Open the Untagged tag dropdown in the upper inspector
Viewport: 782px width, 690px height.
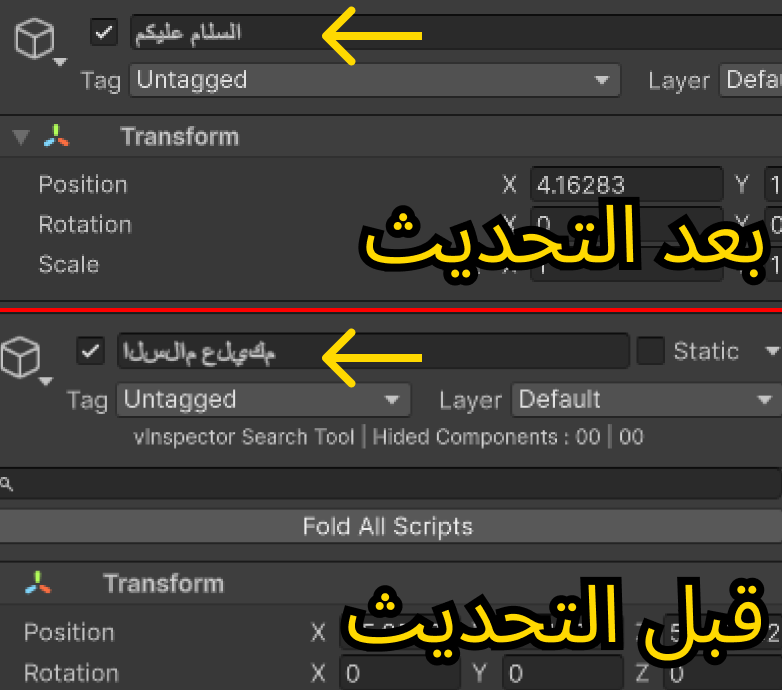point(375,80)
